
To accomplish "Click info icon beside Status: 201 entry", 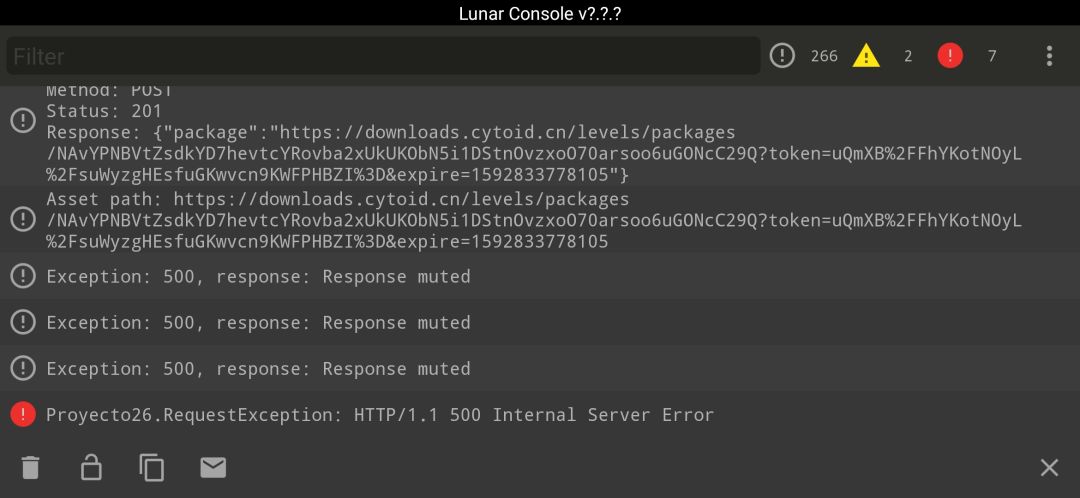I will coord(23,121).
